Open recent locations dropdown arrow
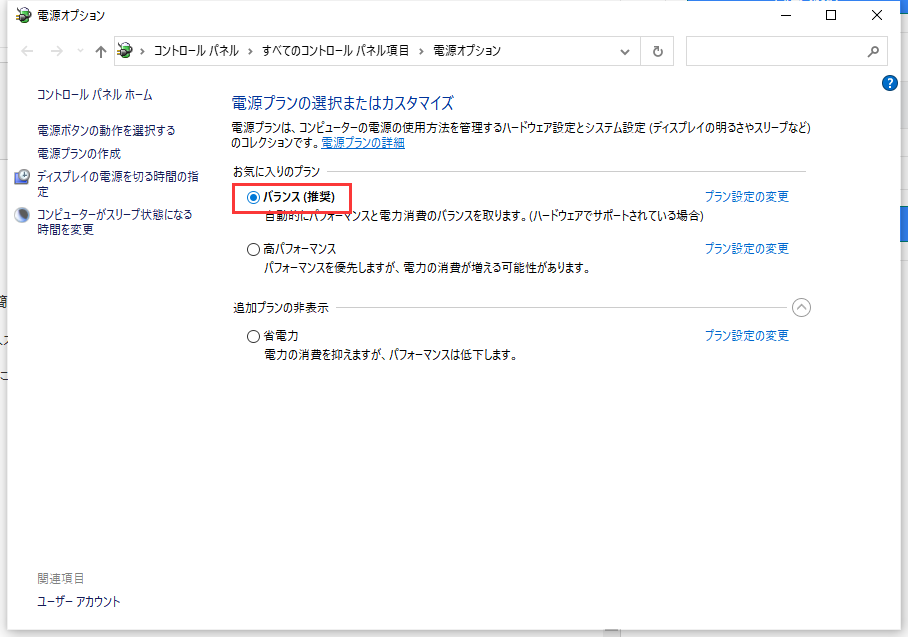Viewport: 908px width, 637px height. tap(80, 51)
